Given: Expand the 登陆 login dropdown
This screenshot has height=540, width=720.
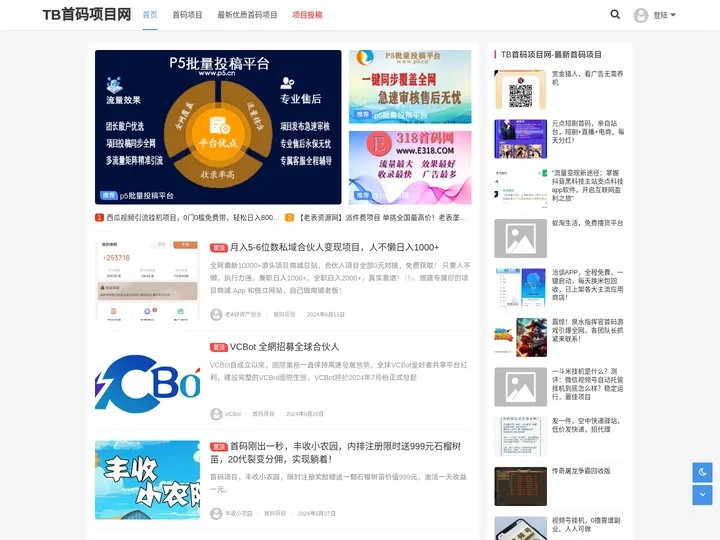Looking at the screenshot, I should point(664,15).
